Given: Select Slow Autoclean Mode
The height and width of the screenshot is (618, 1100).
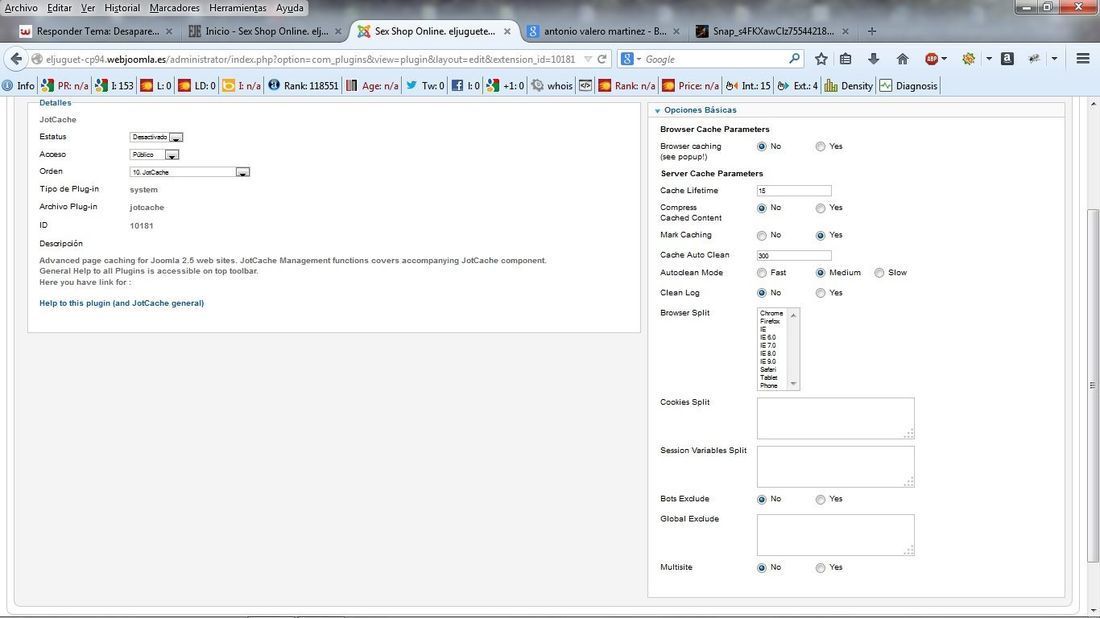Looking at the screenshot, I should point(879,273).
